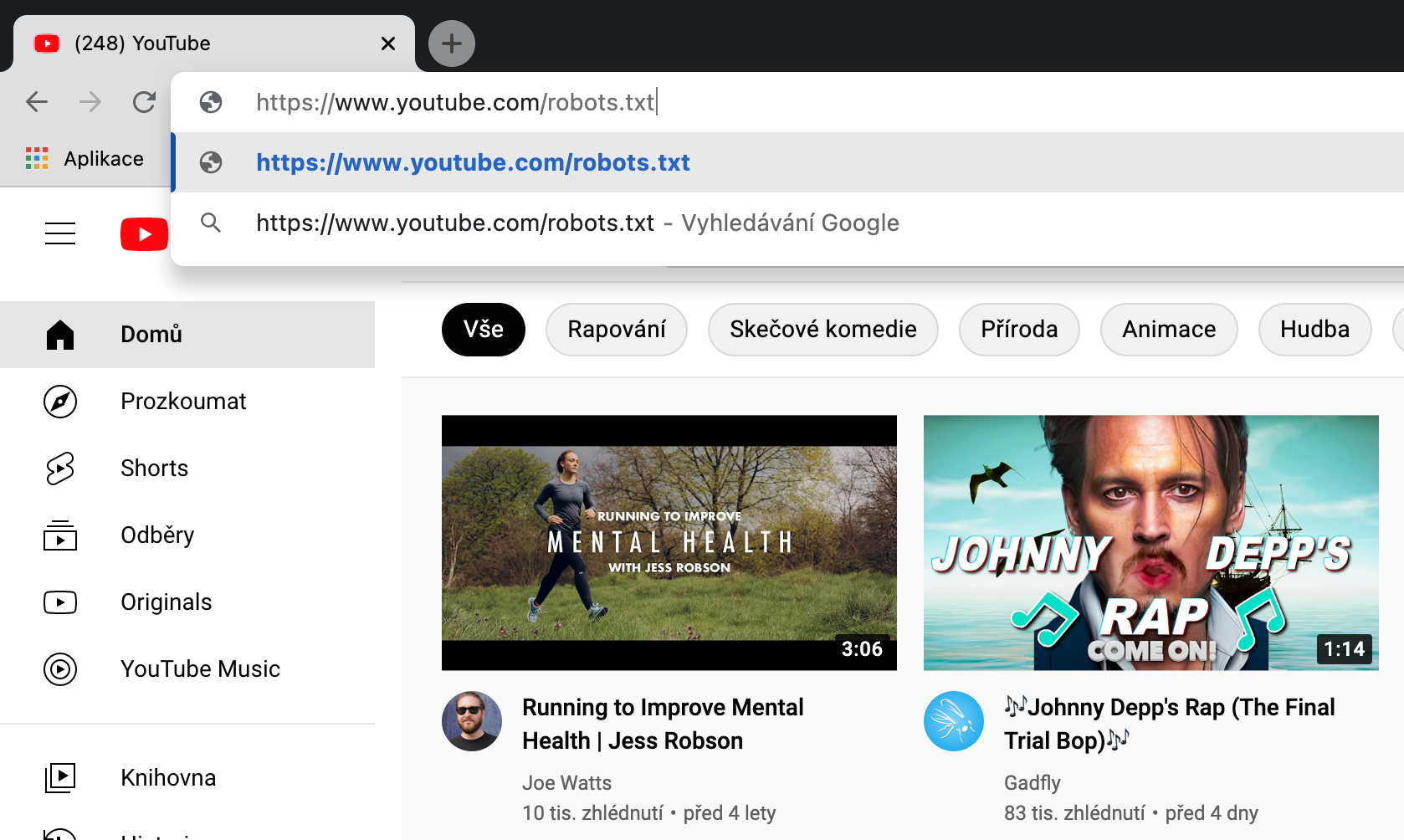Select the Vše filter chip
This screenshot has height=840, width=1404.
point(484,330)
